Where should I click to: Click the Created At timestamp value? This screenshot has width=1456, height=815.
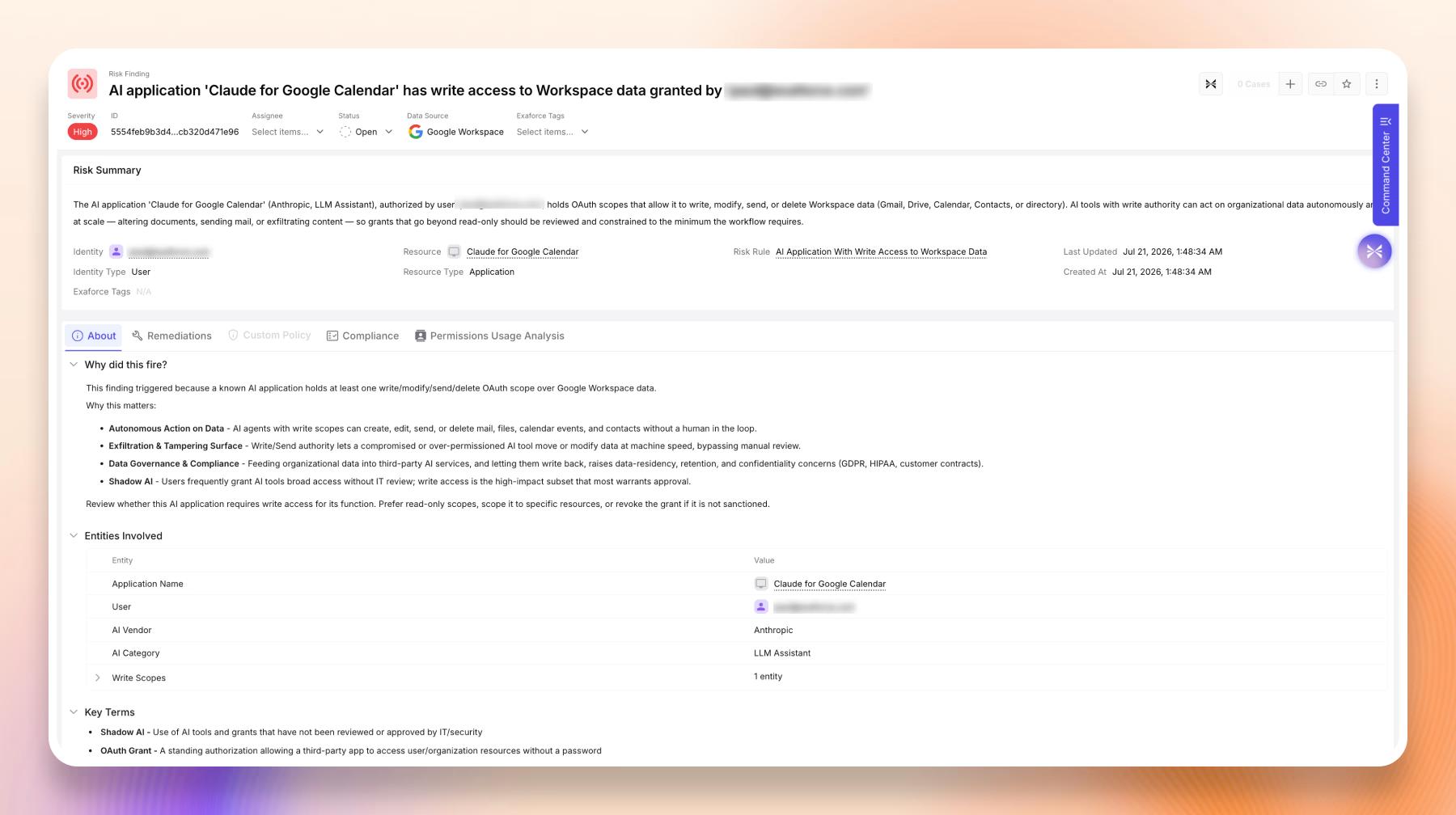point(1162,272)
